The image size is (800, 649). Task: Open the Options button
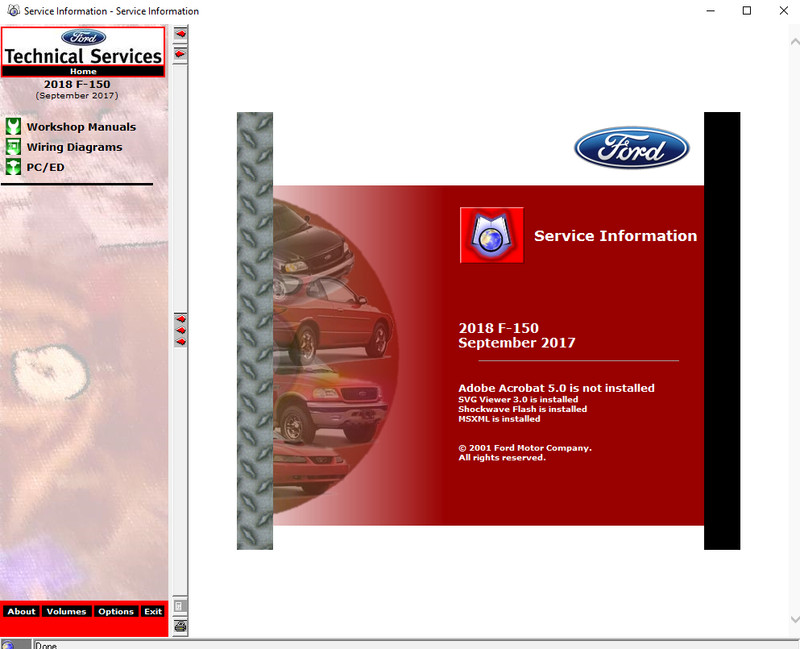pos(116,611)
